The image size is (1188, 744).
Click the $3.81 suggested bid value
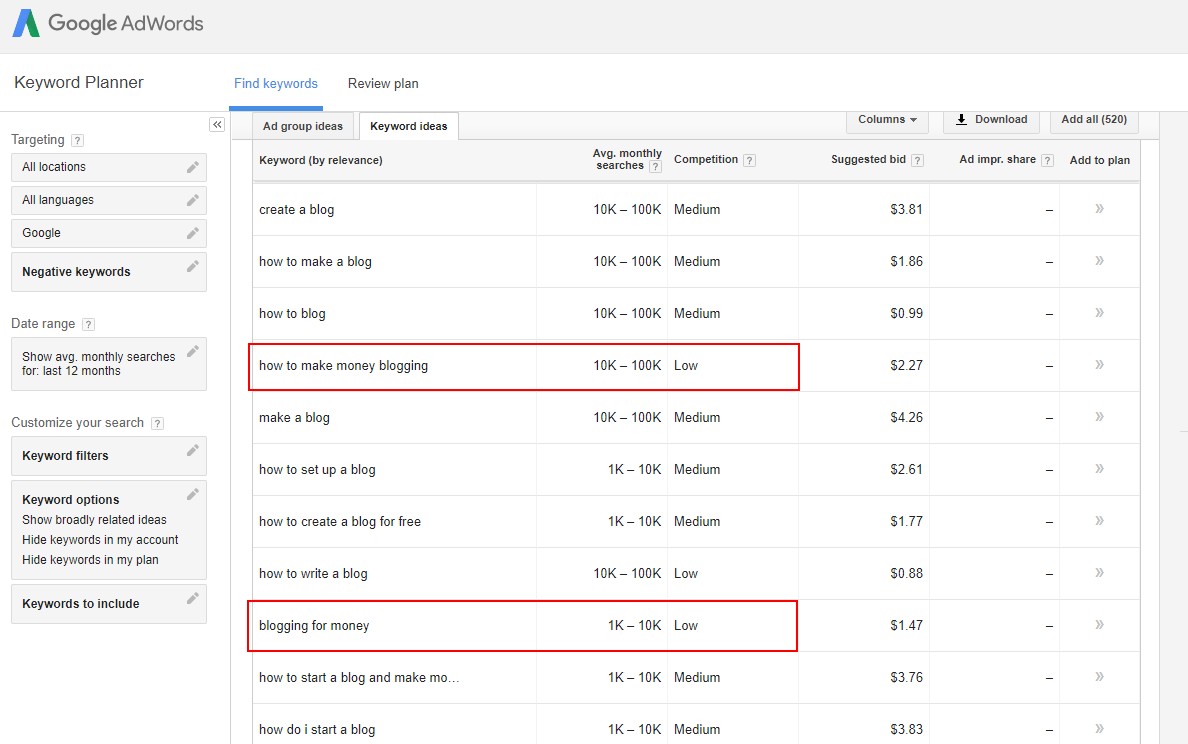pyautogui.click(x=906, y=210)
